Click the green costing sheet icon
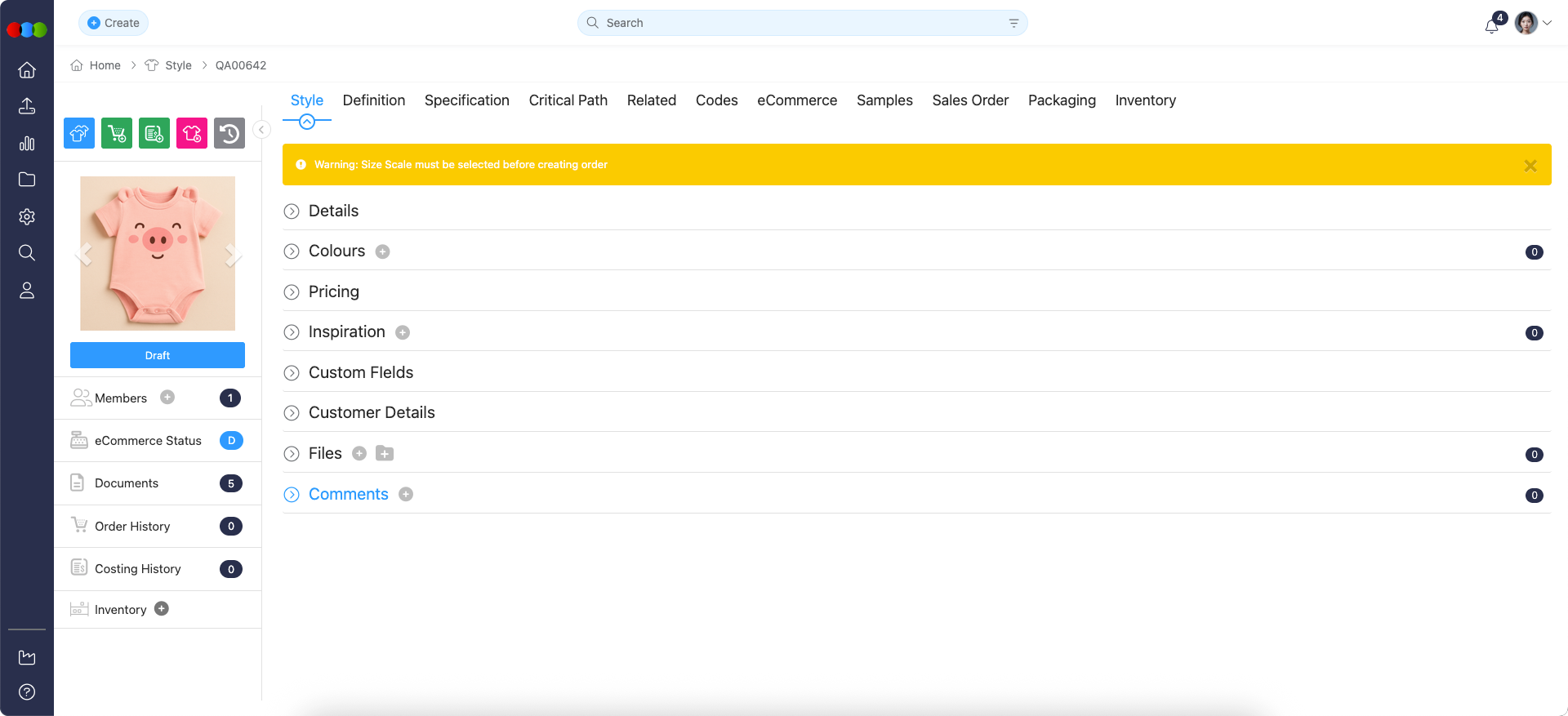Viewport: 1568px width, 716px height. click(x=154, y=133)
